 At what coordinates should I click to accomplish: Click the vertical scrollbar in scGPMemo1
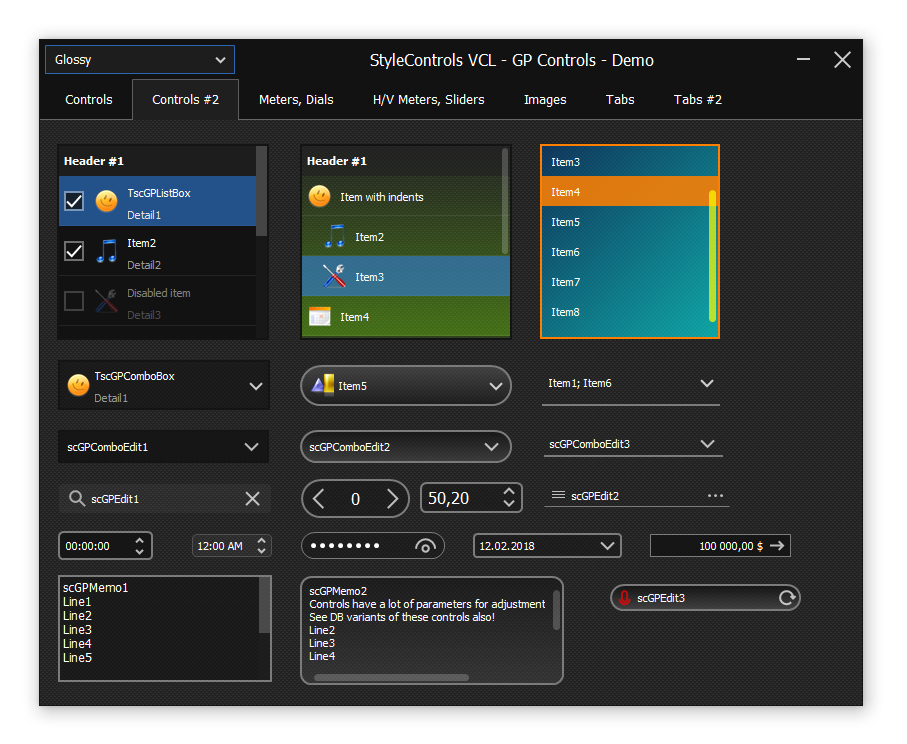[264, 605]
